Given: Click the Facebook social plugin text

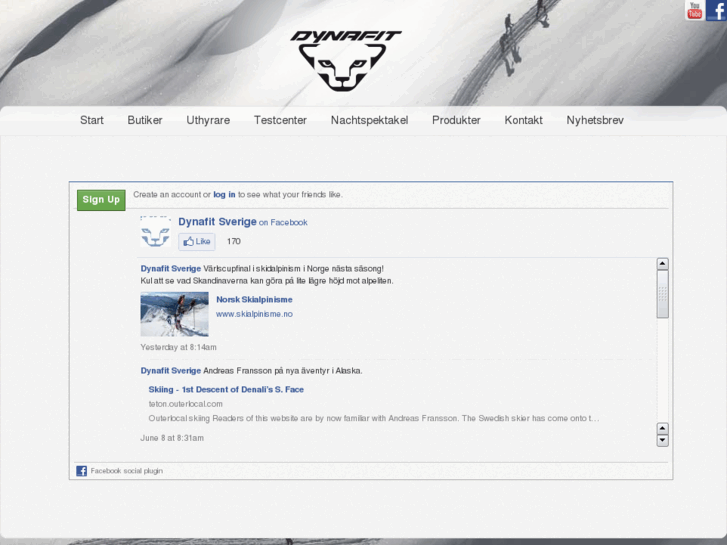Looking at the screenshot, I should pyautogui.click(x=127, y=471).
